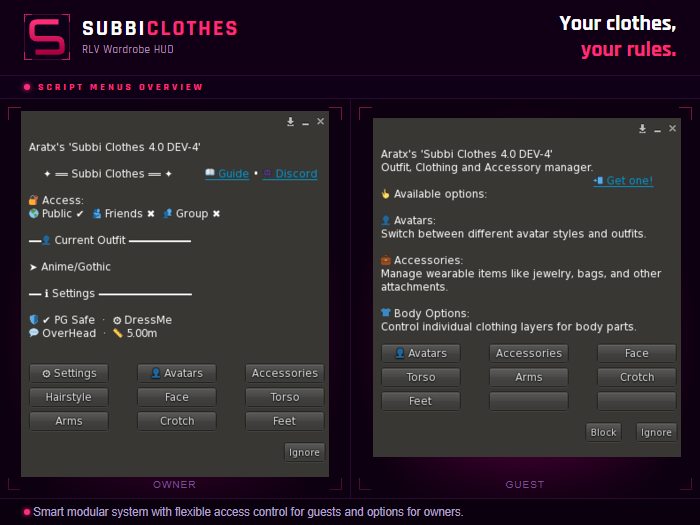Choose Face in Owner menu
Viewport: 700px width, 525px height.
tap(177, 397)
